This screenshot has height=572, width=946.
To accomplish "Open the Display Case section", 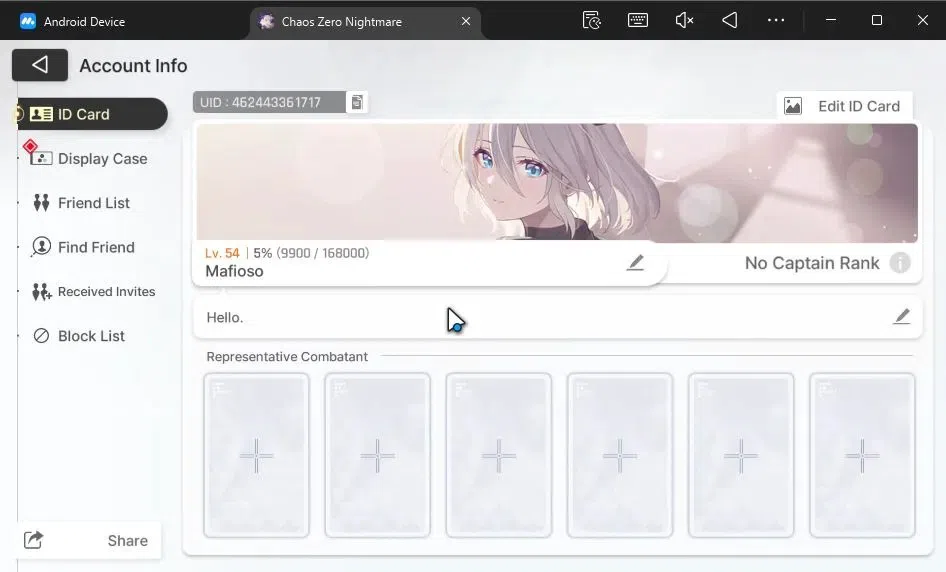I will [90, 159].
